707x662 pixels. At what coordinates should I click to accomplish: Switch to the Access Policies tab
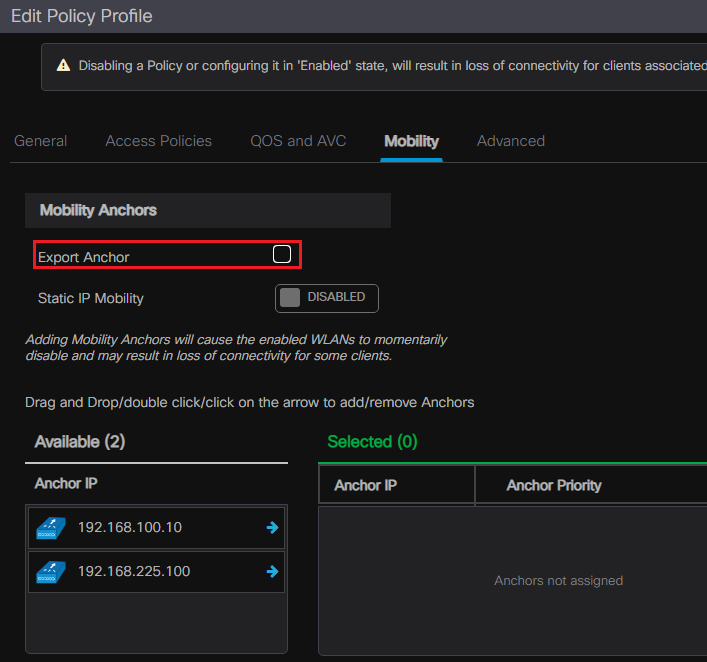(x=158, y=141)
